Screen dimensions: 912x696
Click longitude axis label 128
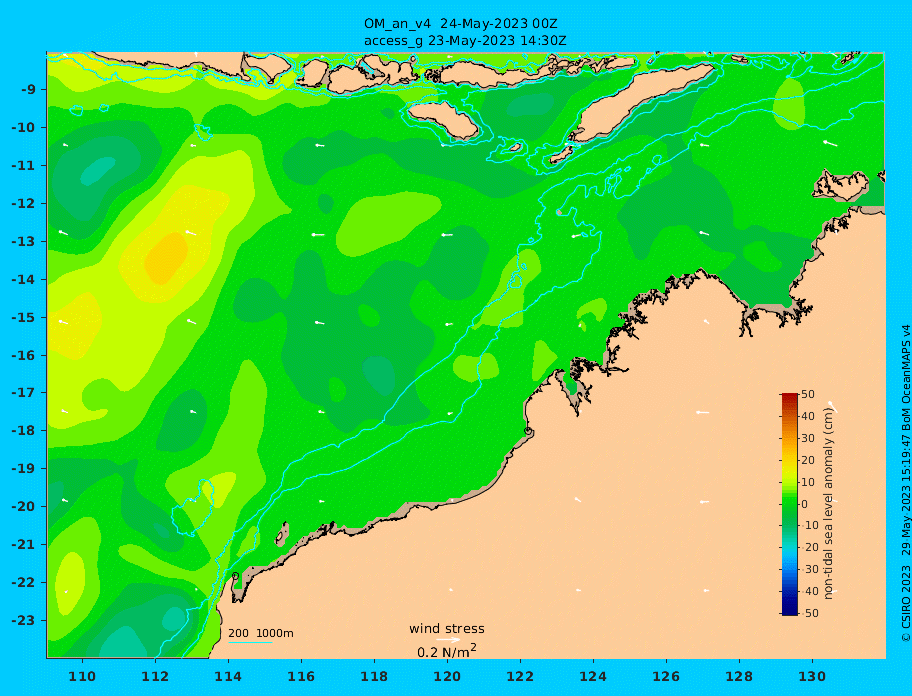(x=739, y=677)
